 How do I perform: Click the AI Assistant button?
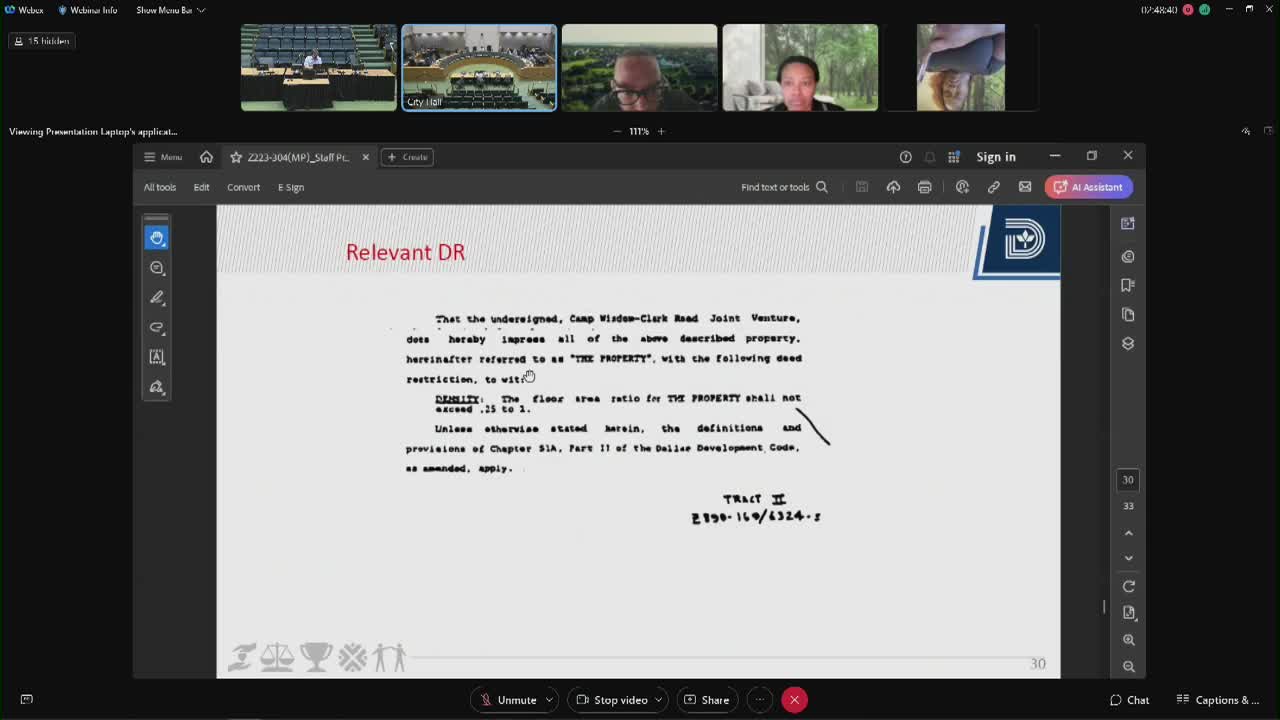coord(1089,187)
